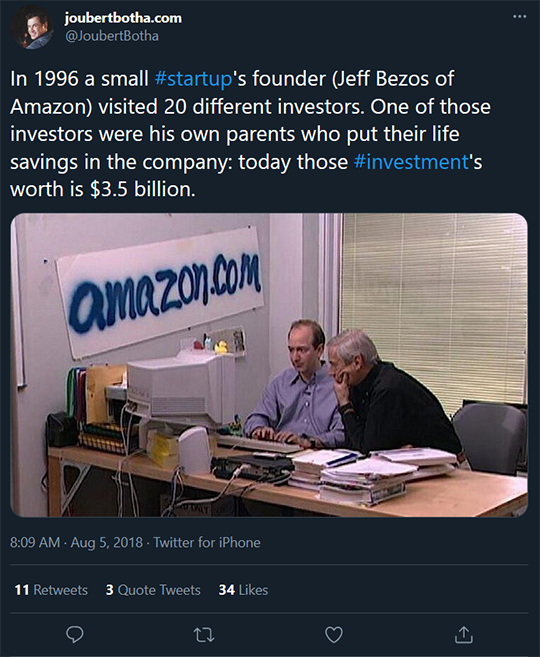View the 3 Quote Tweets list

(153, 590)
